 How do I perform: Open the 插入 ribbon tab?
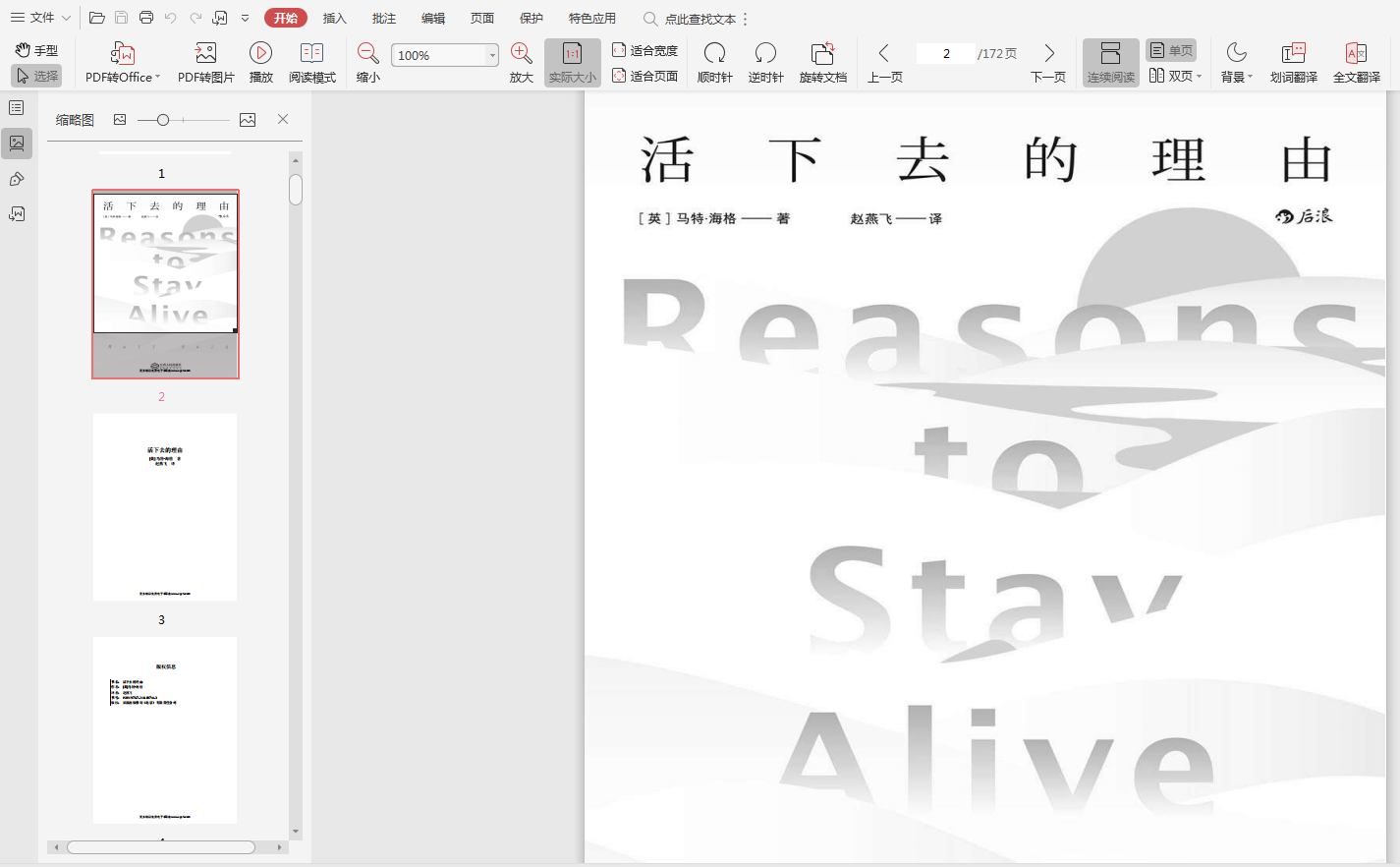(x=335, y=19)
